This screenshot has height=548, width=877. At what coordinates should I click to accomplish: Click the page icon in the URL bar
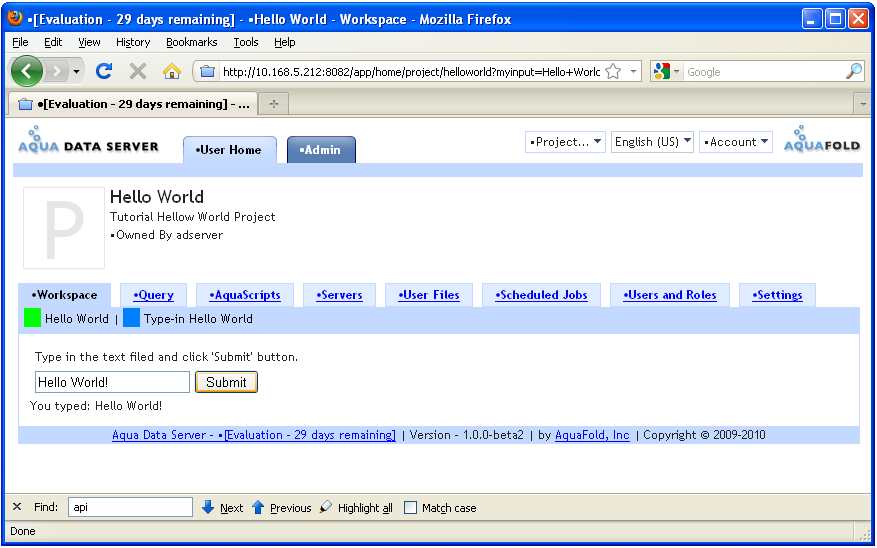click(x=208, y=72)
